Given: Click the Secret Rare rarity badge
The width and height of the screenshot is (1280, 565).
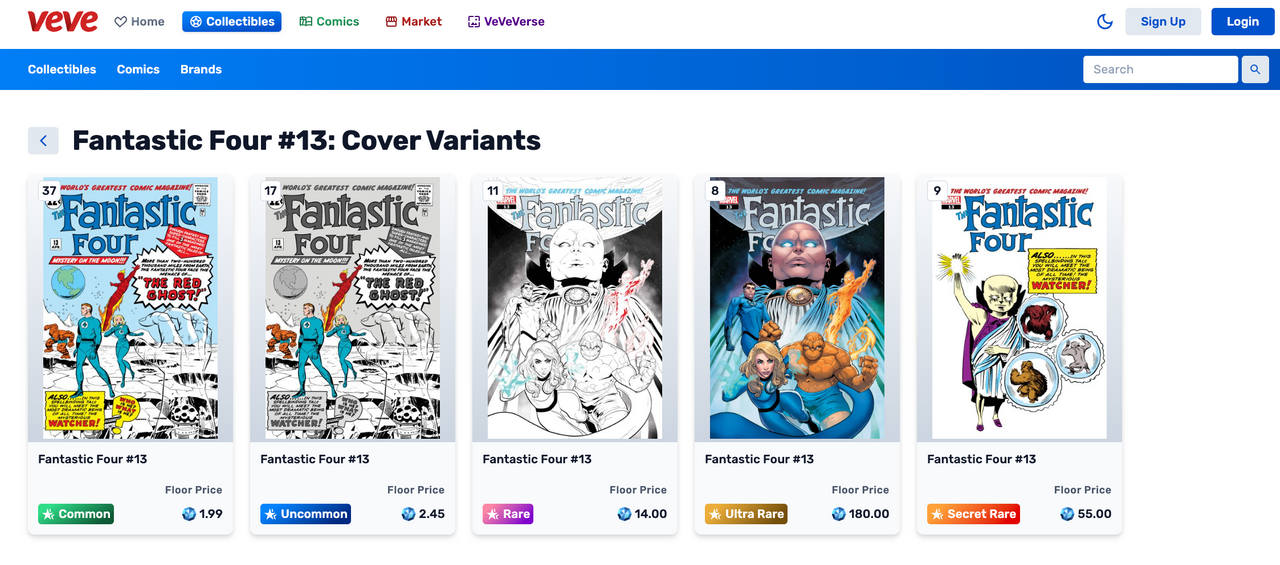Looking at the screenshot, I should point(973,514).
